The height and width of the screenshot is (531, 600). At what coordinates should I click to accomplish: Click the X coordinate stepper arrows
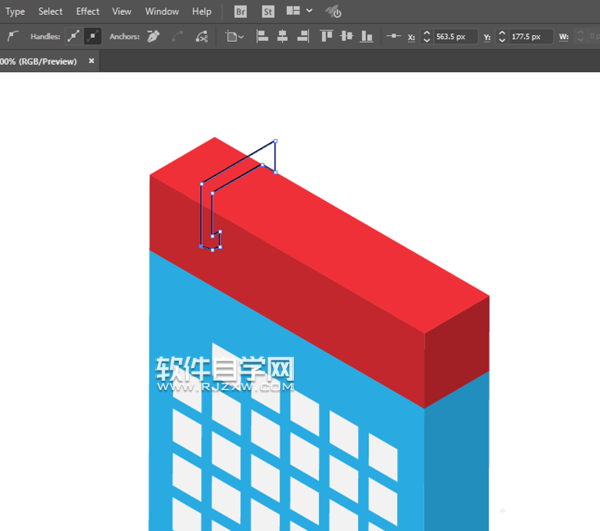[x=427, y=36]
